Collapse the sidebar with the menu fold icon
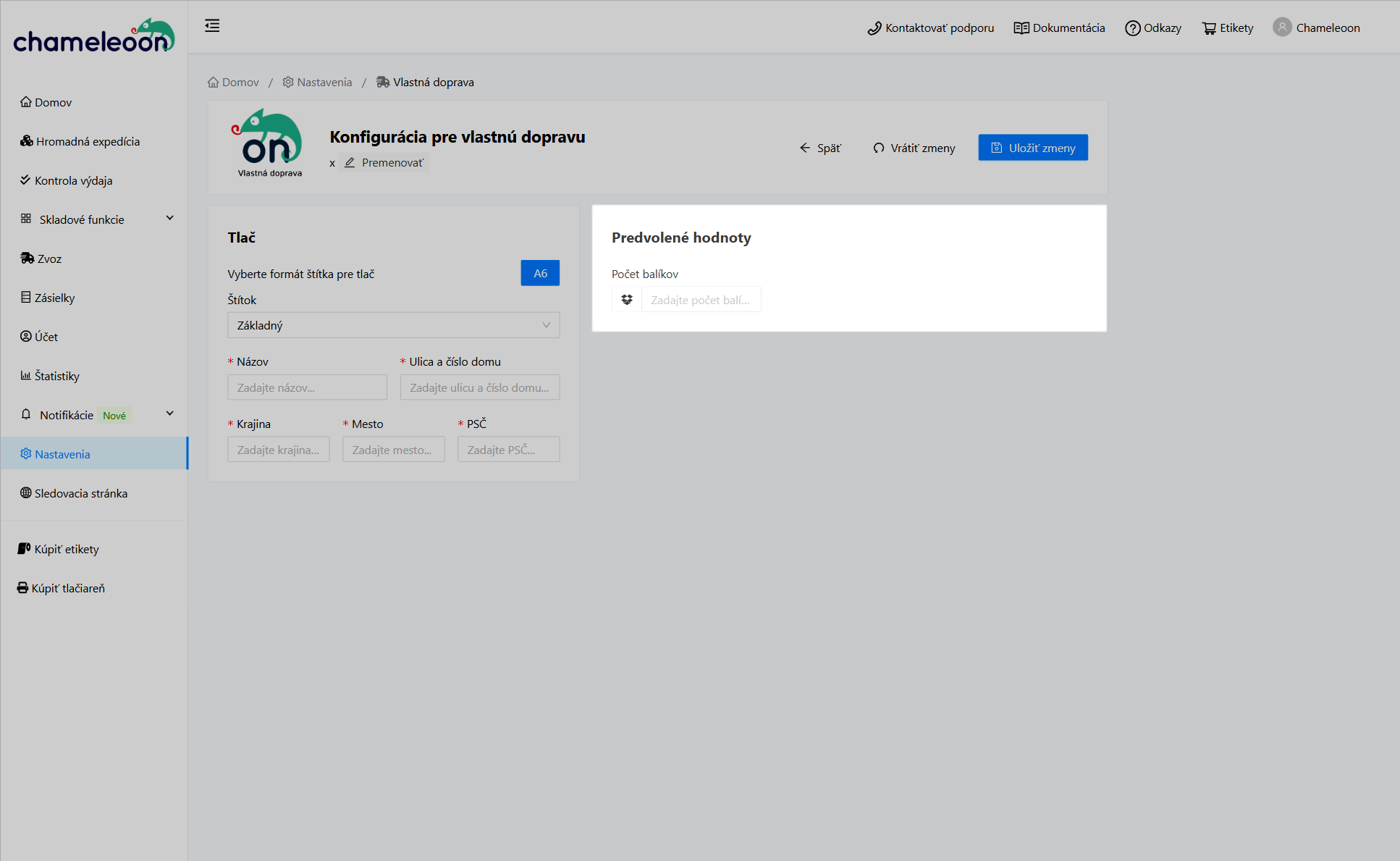This screenshot has width=1400, height=861. pos(212,26)
